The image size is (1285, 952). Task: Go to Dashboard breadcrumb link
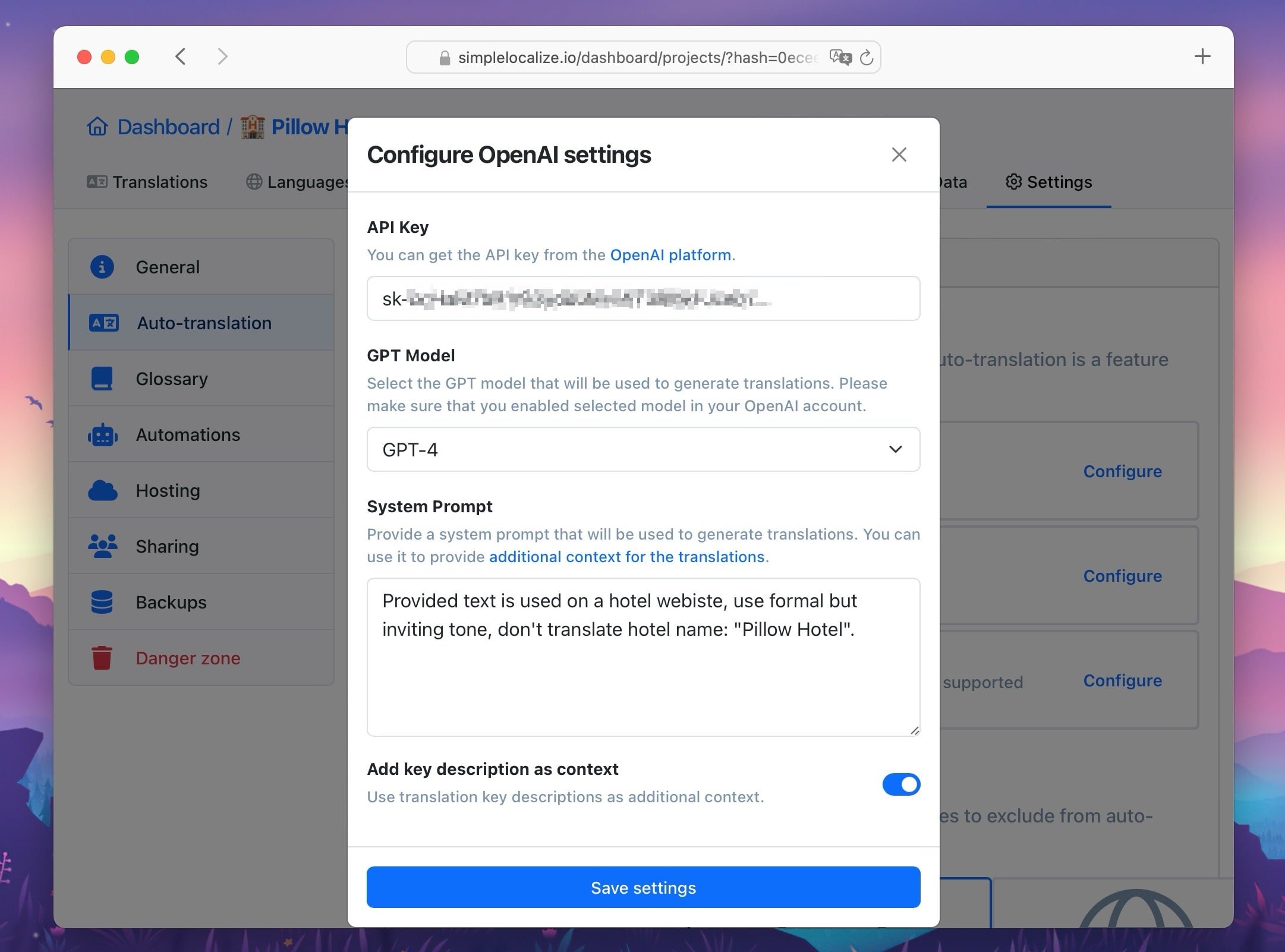click(168, 127)
